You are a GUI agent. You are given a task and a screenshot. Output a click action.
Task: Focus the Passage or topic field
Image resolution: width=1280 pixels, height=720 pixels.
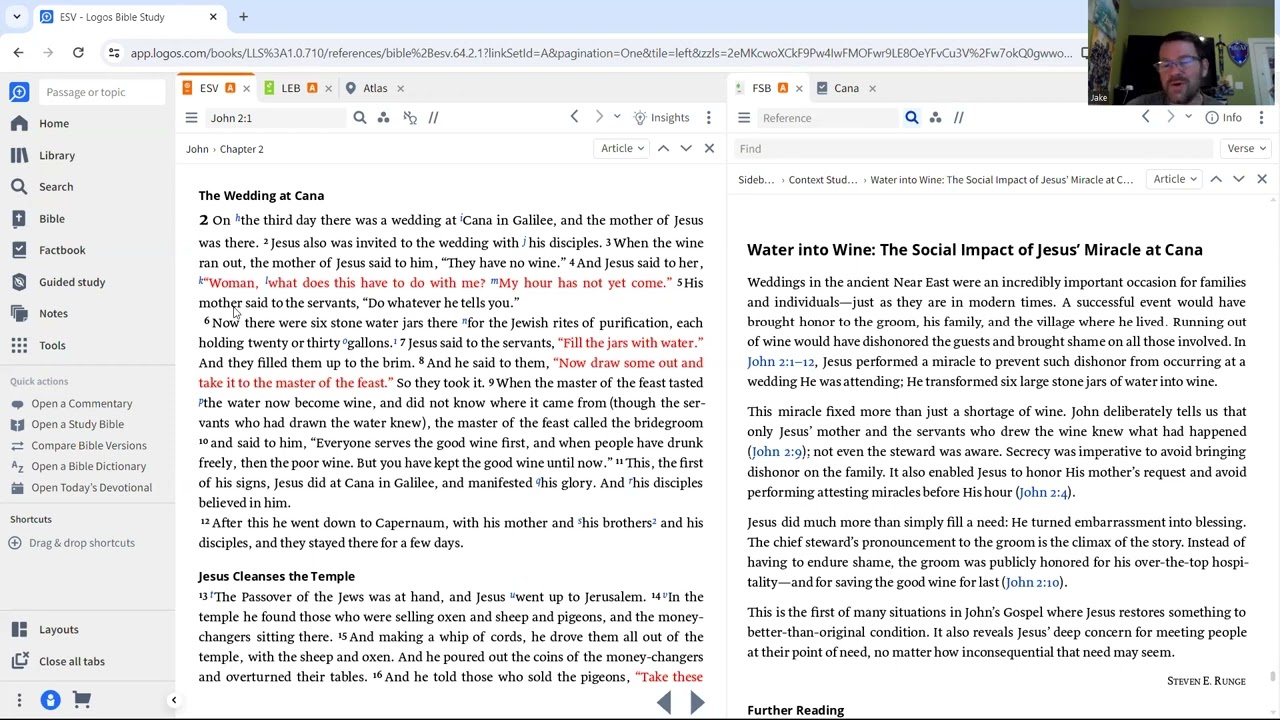coord(102,92)
